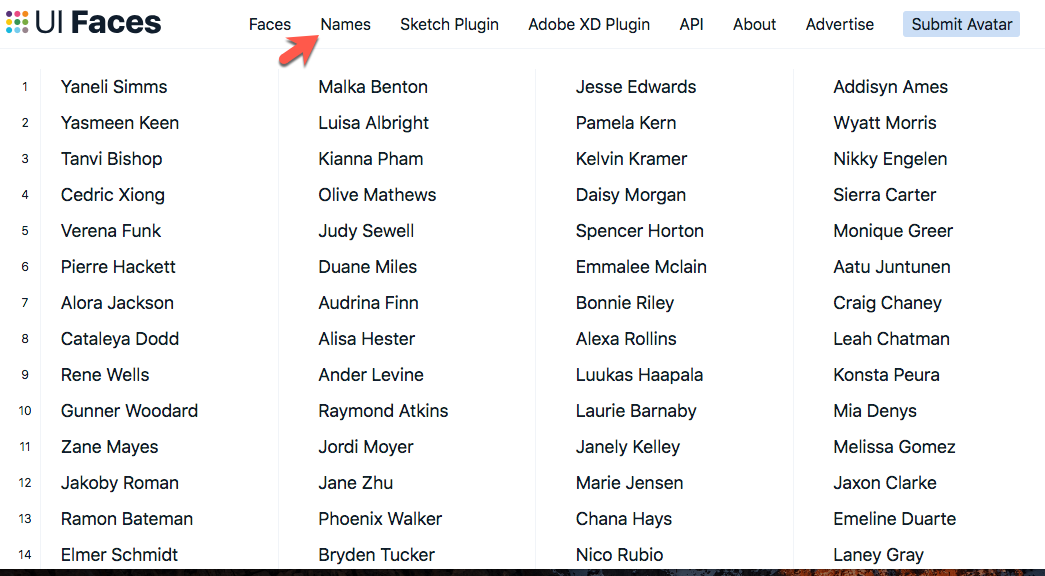Click the UI Faces wordmark text

click(98, 23)
